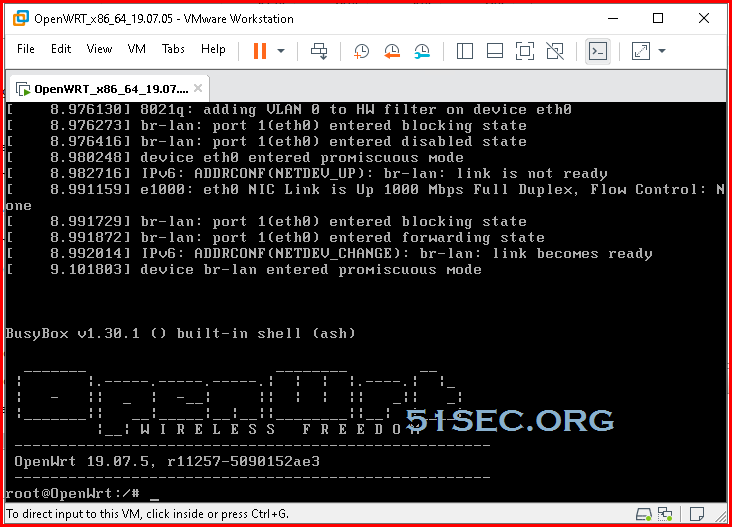
Task: Close the VMware Workstation window
Action: click(x=704, y=19)
